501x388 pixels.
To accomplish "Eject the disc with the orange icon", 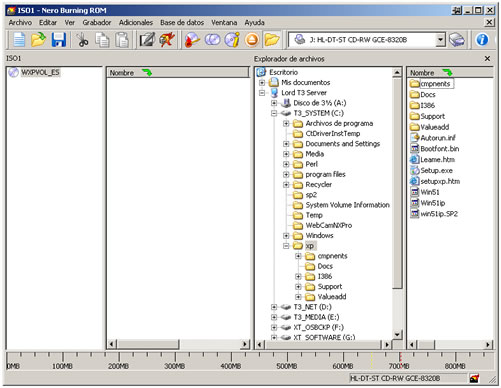I will [x=252, y=40].
